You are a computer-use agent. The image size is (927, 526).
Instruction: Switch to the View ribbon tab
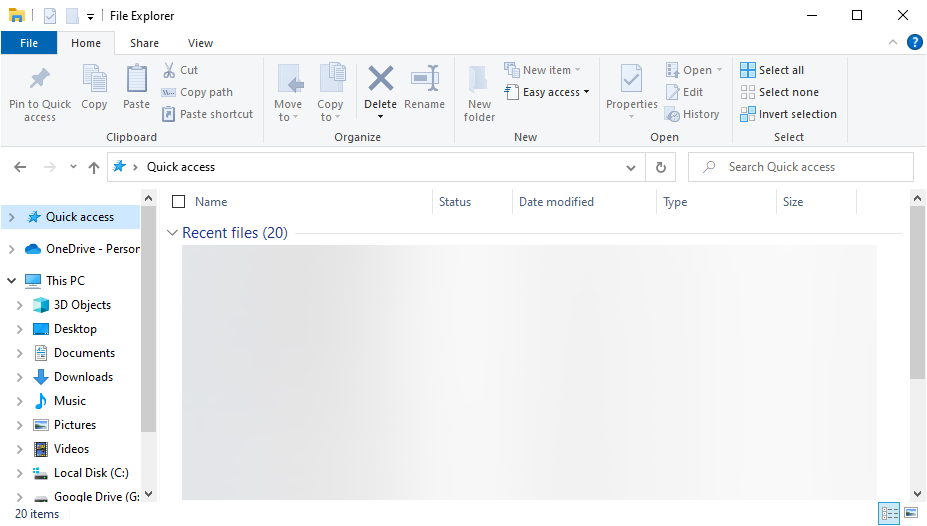click(200, 43)
